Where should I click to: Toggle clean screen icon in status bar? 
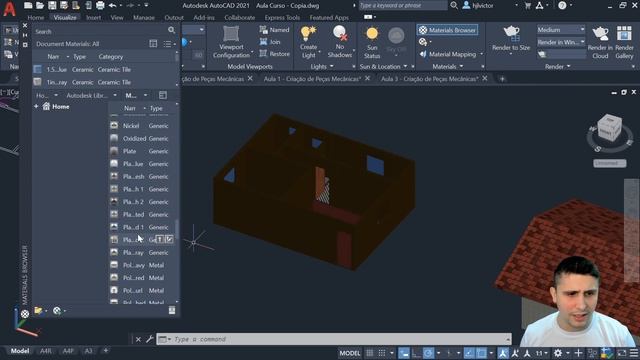click(622, 353)
